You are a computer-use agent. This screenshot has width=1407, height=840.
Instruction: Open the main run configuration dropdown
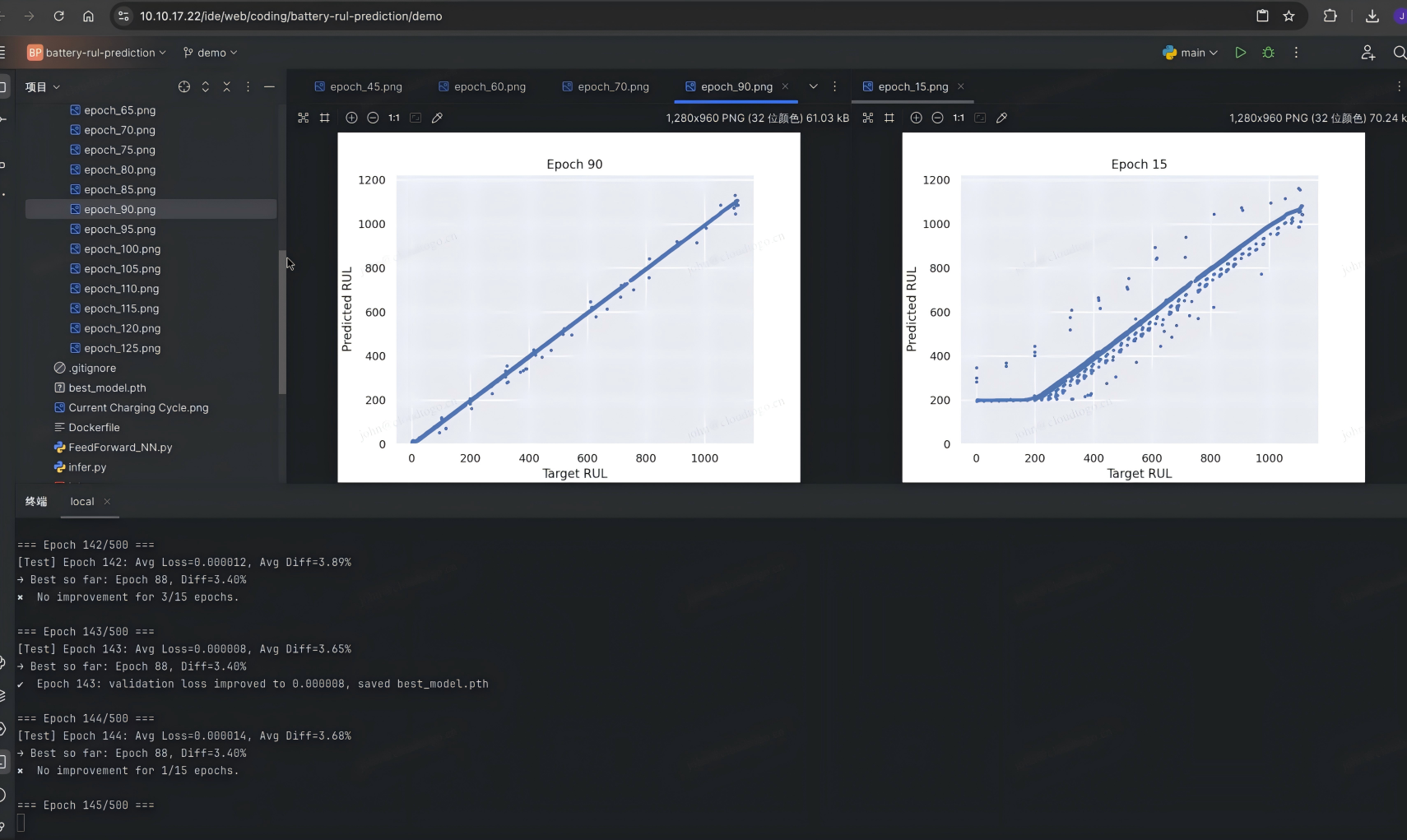1190,53
